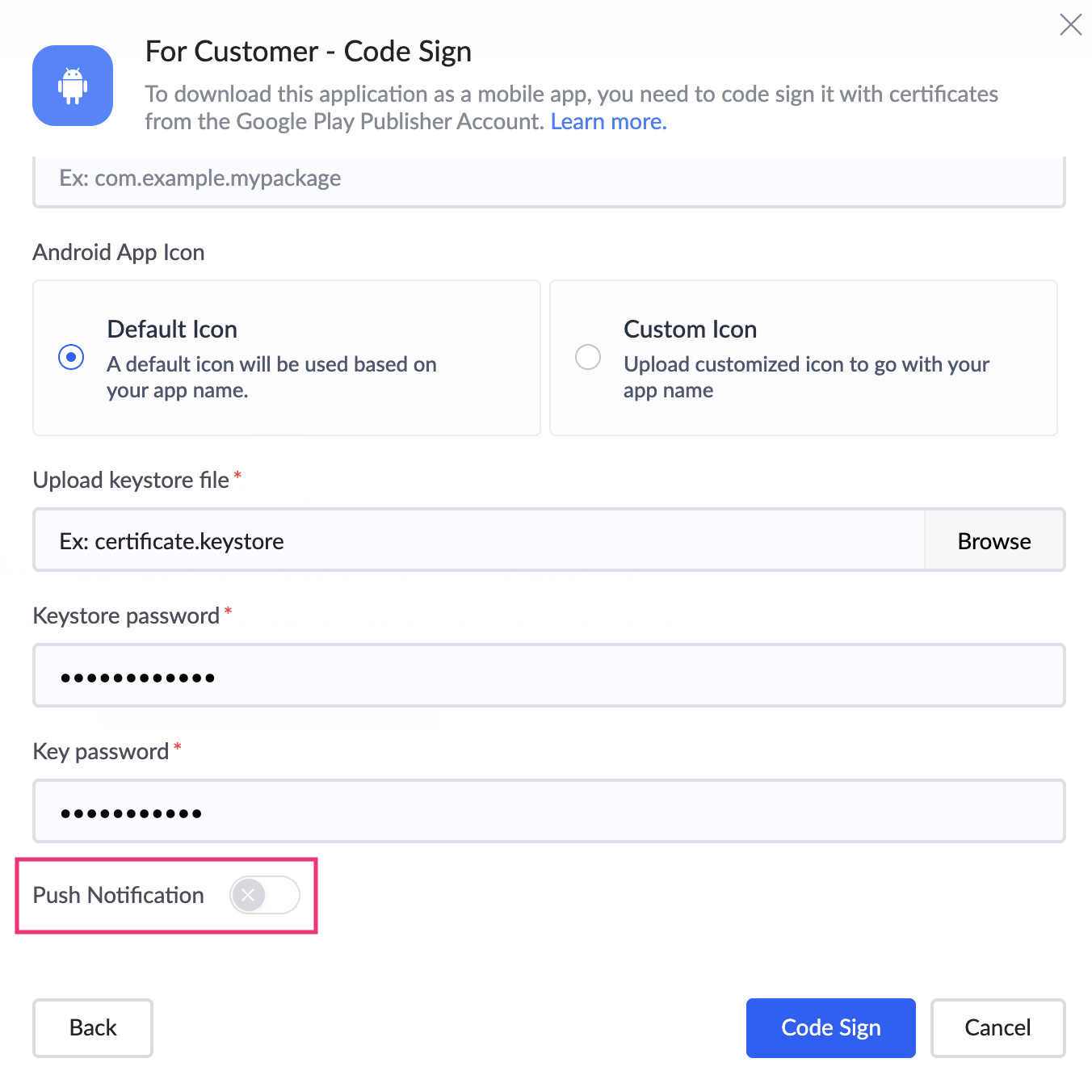The width and height of the screenshot is (1092, 1092).
Task: Click the blue Android robot icon
Action: pos(73,86)
